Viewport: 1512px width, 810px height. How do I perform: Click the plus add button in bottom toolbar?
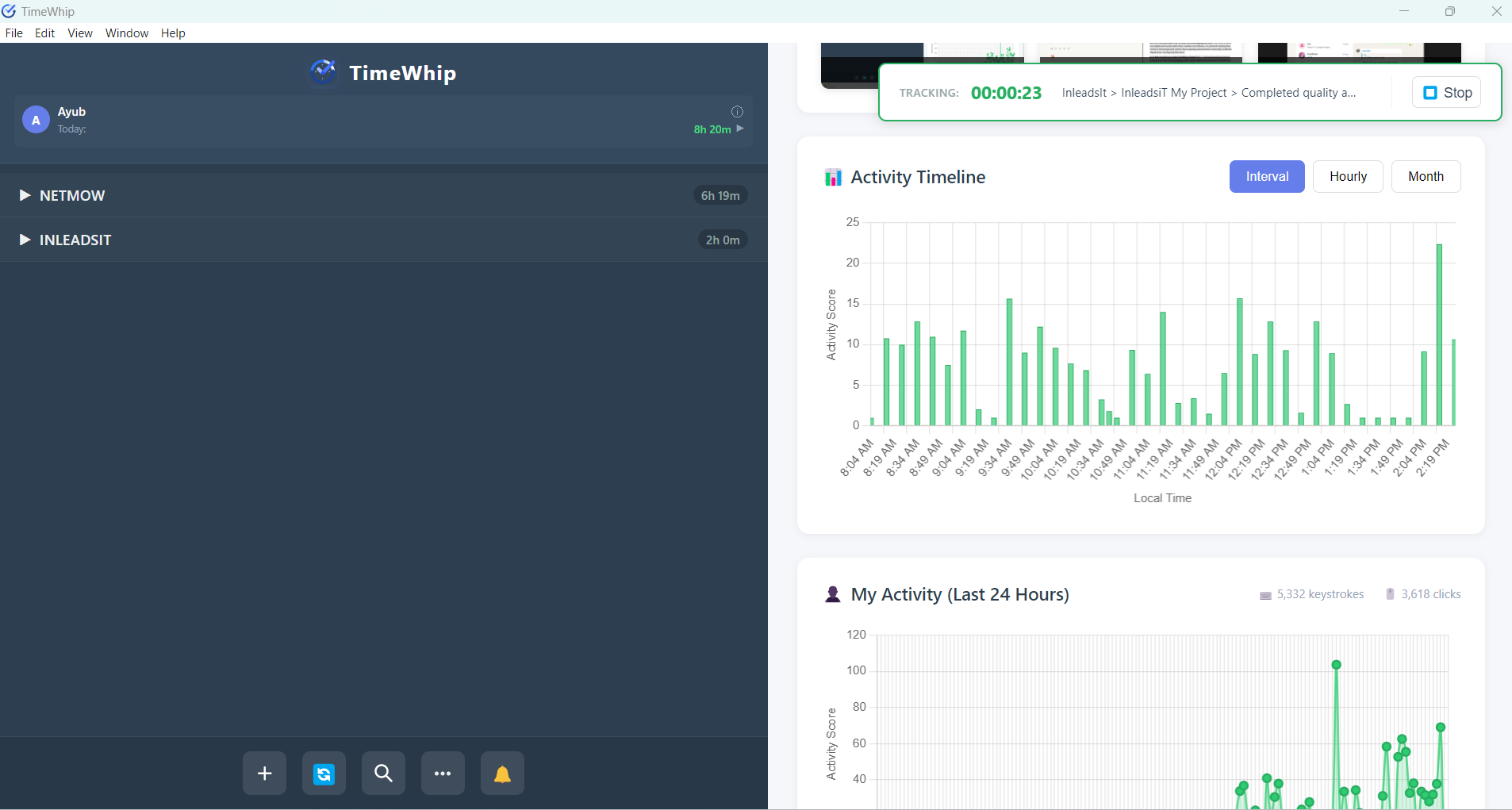click(264, 773)
